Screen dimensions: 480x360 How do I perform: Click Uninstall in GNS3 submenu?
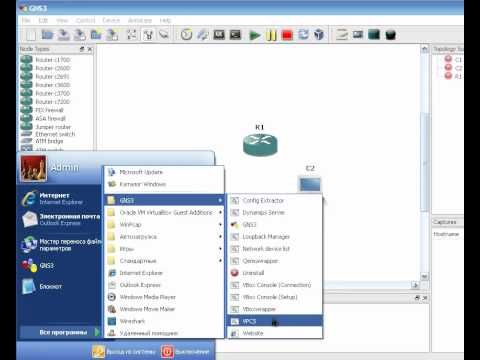click(x=275, y=273)
